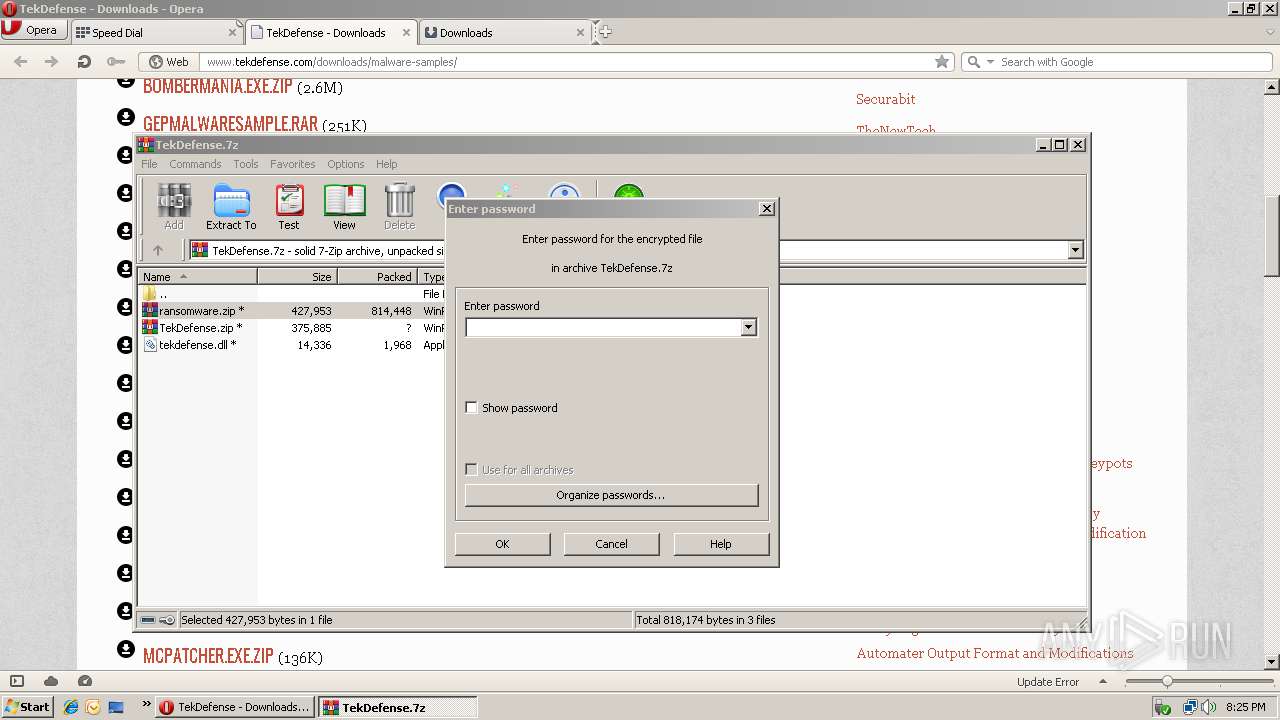Click the Opera address bar URL field

565,62
